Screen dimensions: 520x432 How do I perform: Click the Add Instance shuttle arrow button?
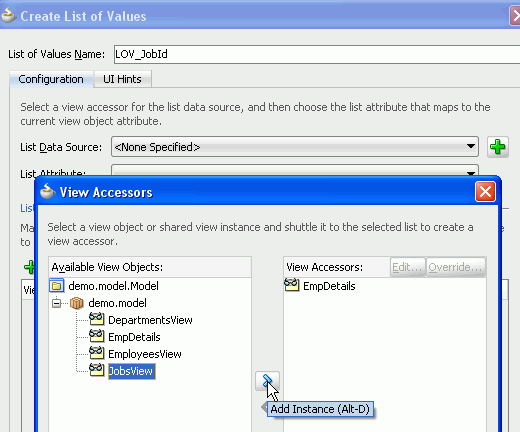[267, 381]
